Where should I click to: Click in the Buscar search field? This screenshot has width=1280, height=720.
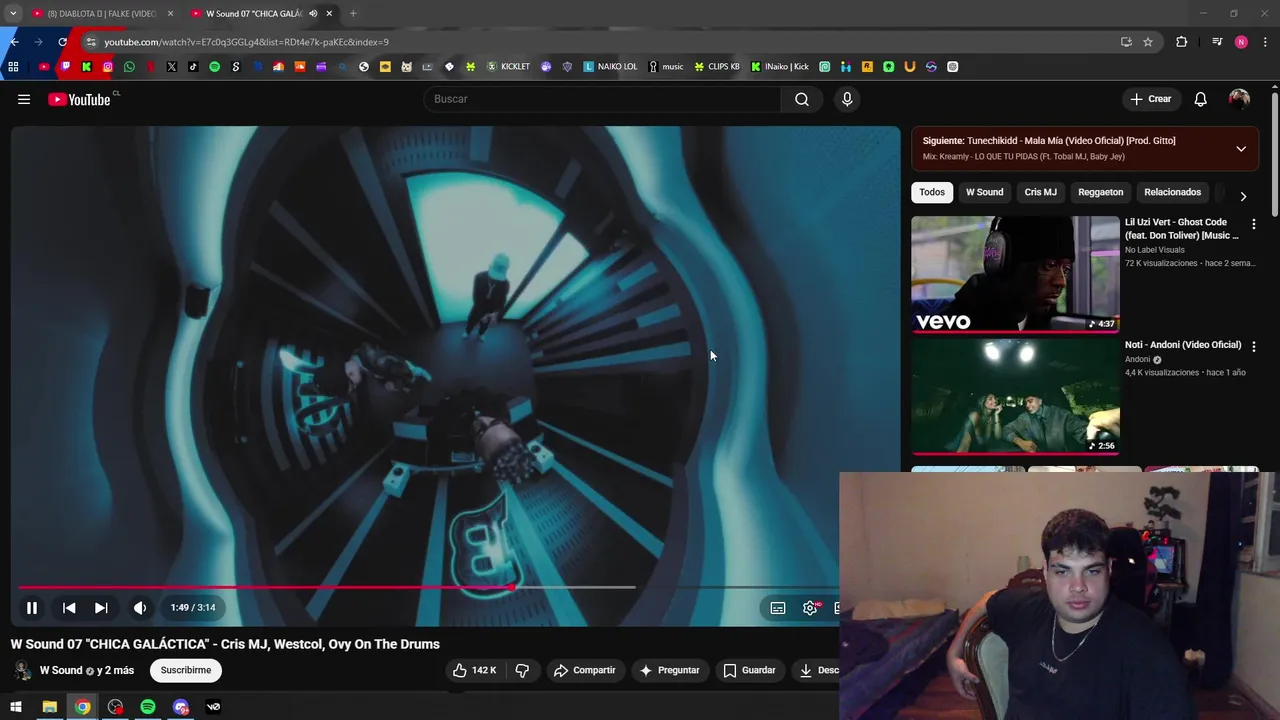(603, 99)
